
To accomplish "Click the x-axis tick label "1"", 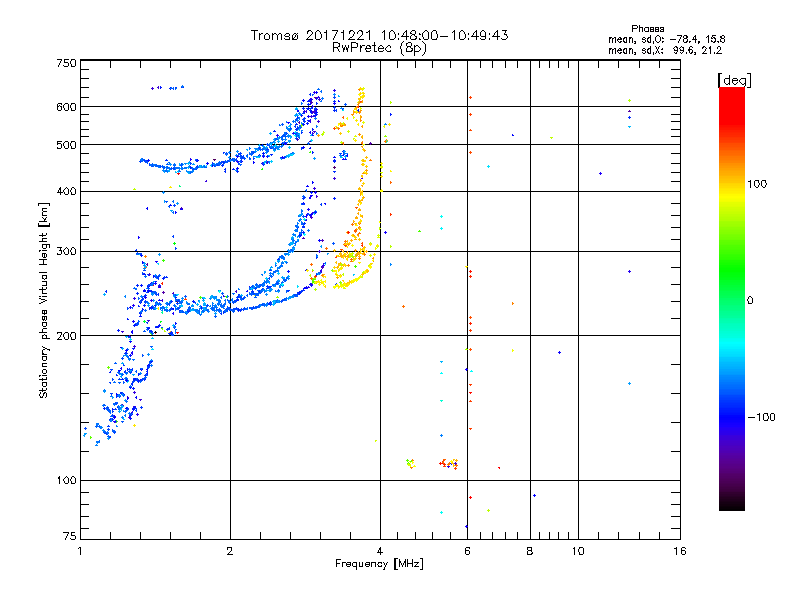I will tap(80, 551).
